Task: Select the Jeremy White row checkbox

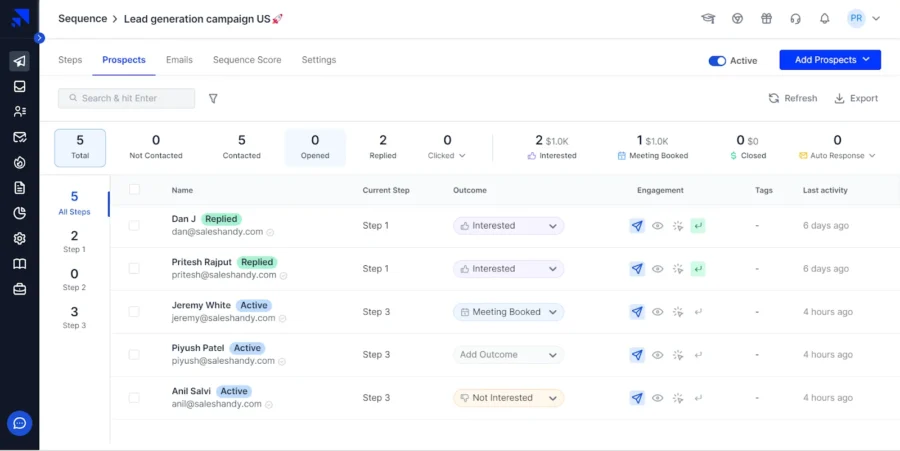Action: [x=134, y=312]
